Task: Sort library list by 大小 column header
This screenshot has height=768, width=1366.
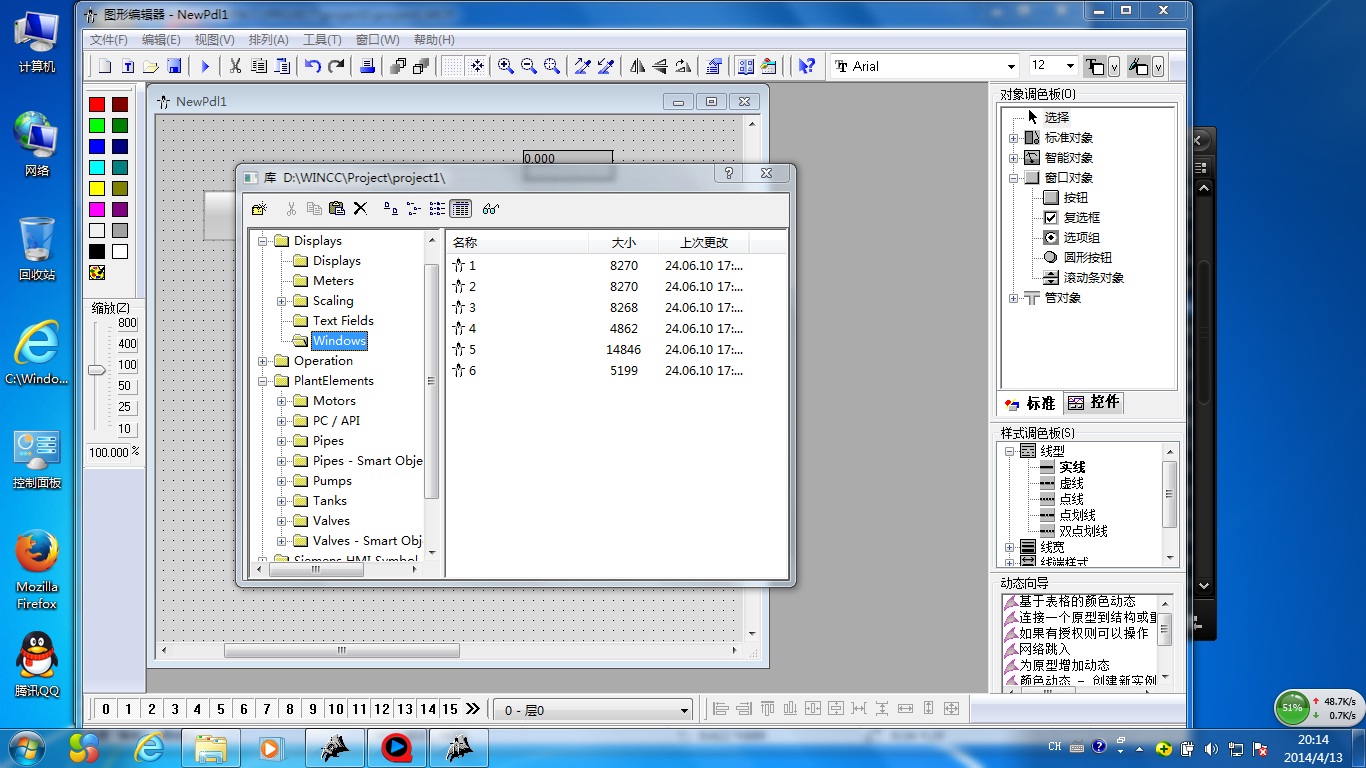Action: pyautogui.click(x=622, y=242)
